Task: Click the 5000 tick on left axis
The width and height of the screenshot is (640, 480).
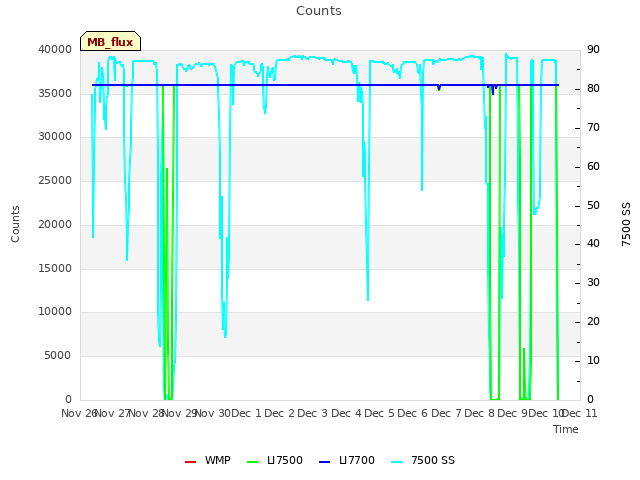Action: coord(58,356)
